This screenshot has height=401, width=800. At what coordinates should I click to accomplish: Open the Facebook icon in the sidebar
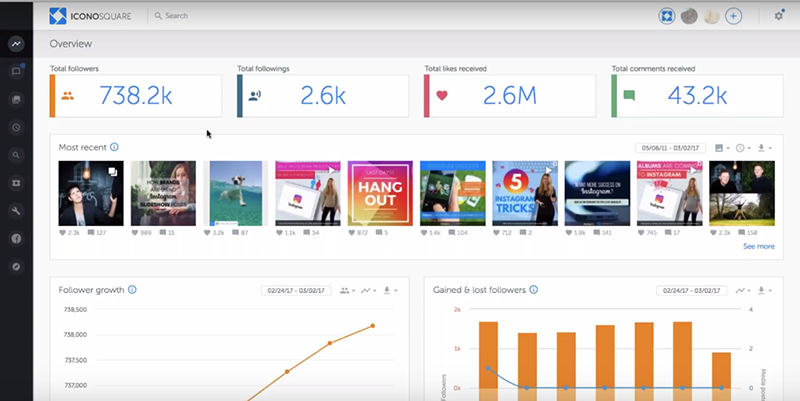(15, 239)
